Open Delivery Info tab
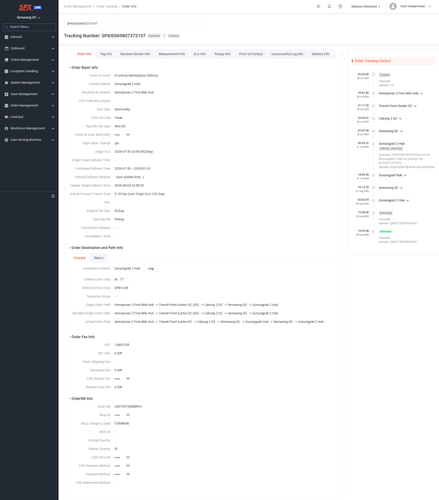The image size is (439, 500). 320,54
